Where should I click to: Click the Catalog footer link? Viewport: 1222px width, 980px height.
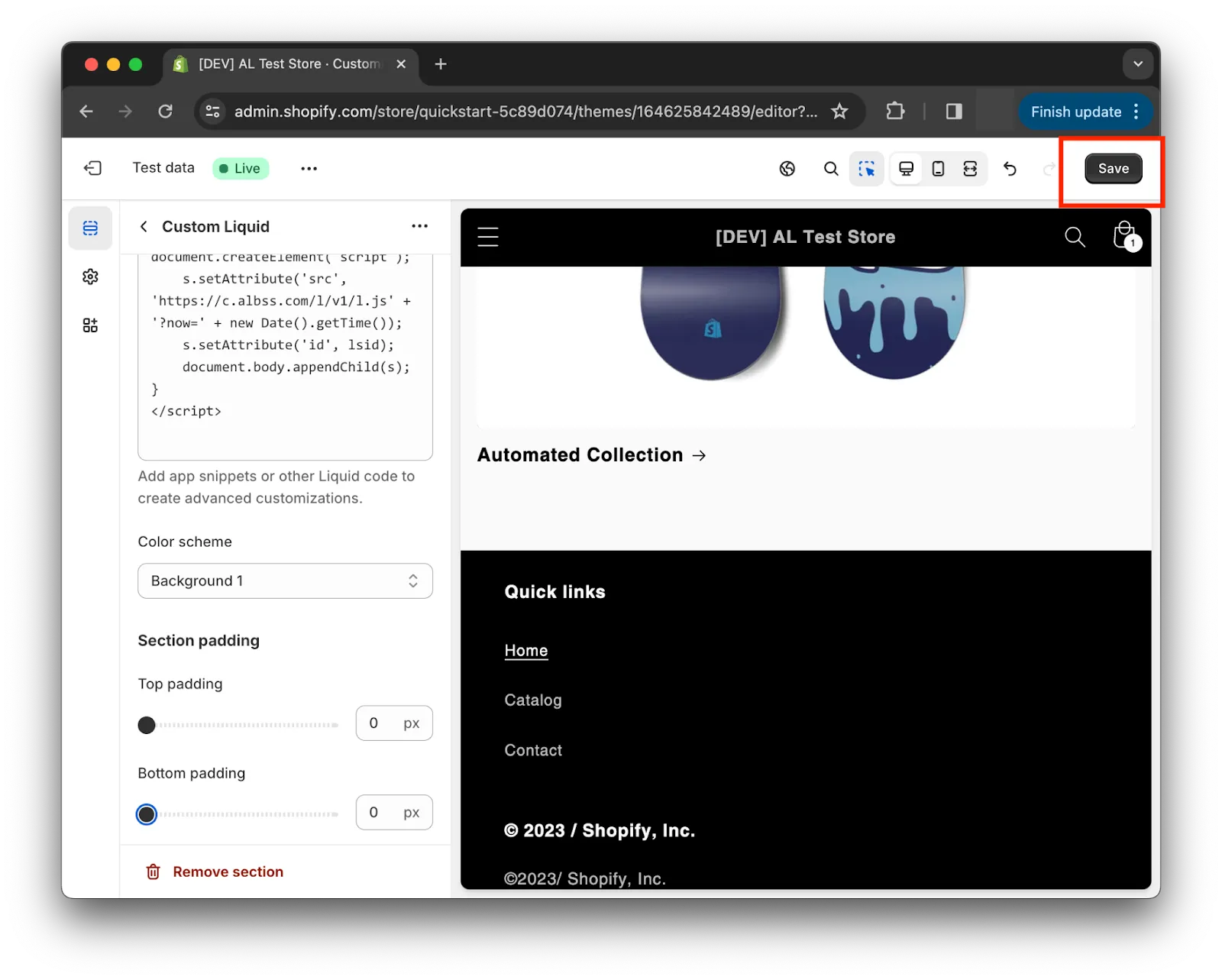point(533,700)
